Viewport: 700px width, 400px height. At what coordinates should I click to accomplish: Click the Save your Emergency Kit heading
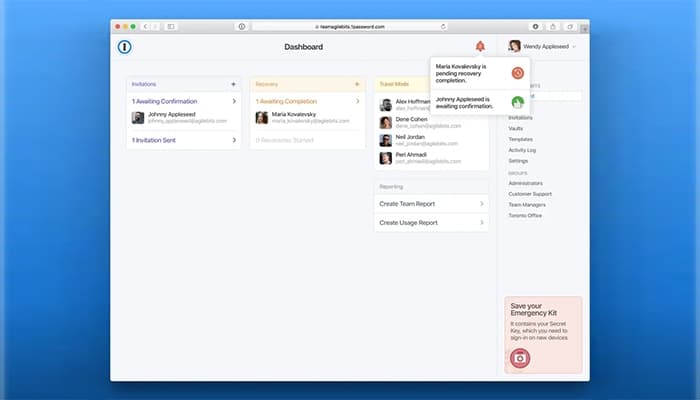click(x=533, y=309)
